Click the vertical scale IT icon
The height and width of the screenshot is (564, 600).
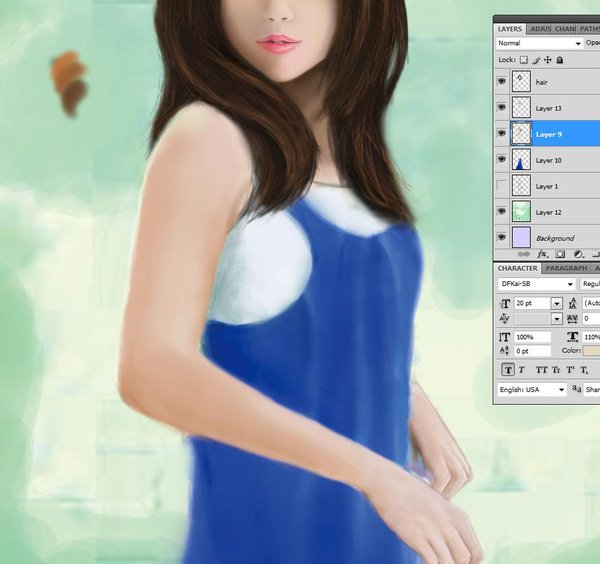tap(504, 337)
